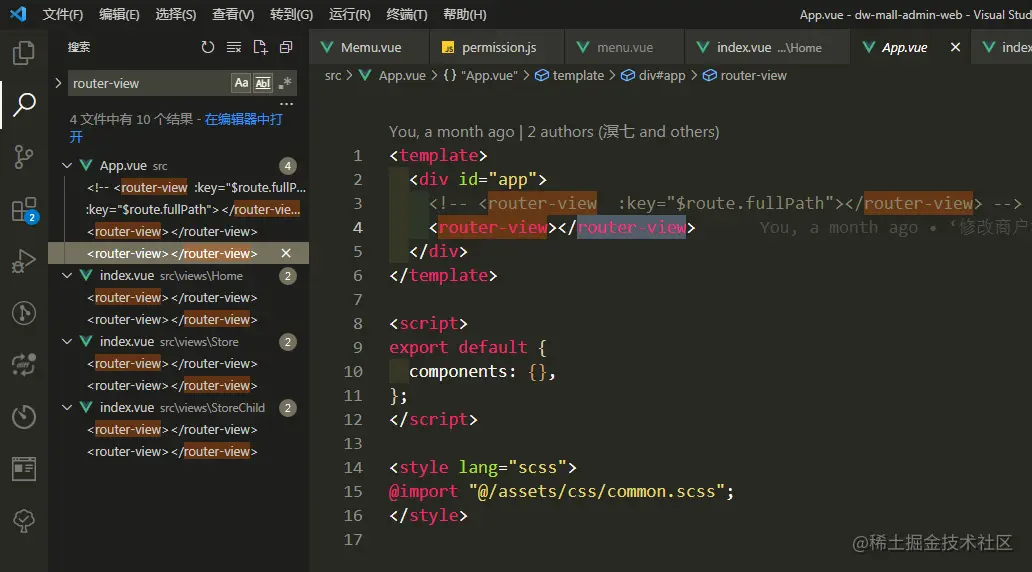
Task: Click div#app in breadcrumb
Action: tap(654, 76)
